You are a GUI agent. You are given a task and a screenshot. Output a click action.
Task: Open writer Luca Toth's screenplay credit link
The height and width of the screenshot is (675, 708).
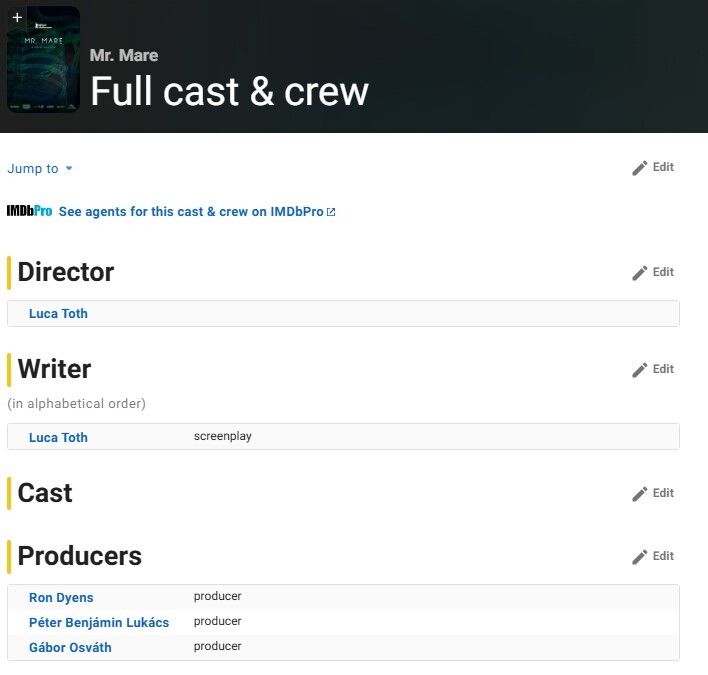[x=58, y=438]
